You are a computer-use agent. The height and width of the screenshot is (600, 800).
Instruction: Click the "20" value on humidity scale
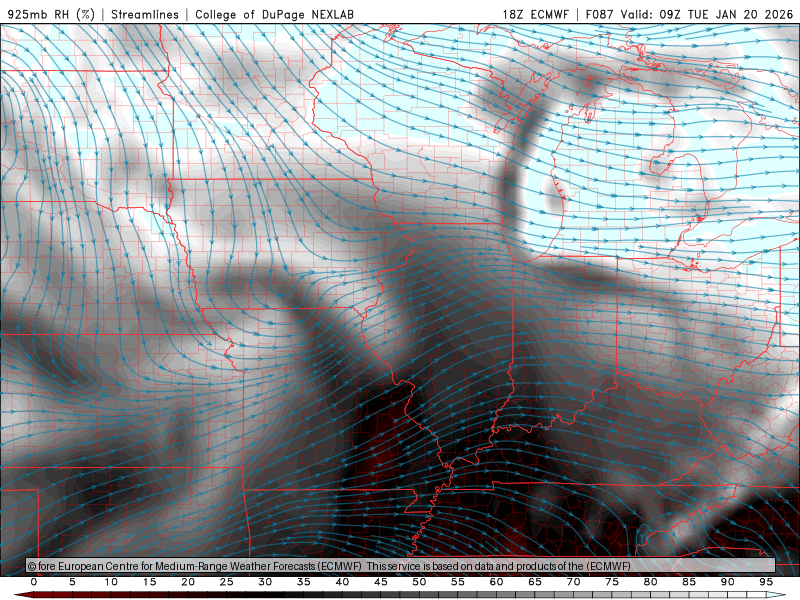coord(188,582)
